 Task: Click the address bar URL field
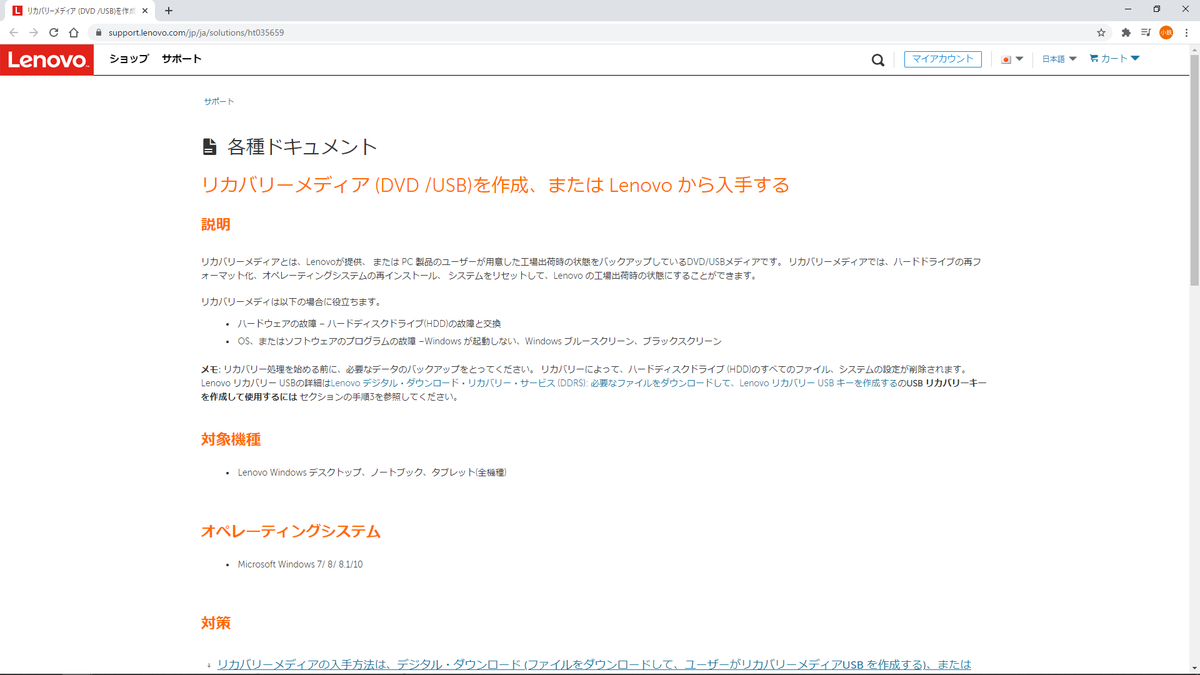pos(590,32)
